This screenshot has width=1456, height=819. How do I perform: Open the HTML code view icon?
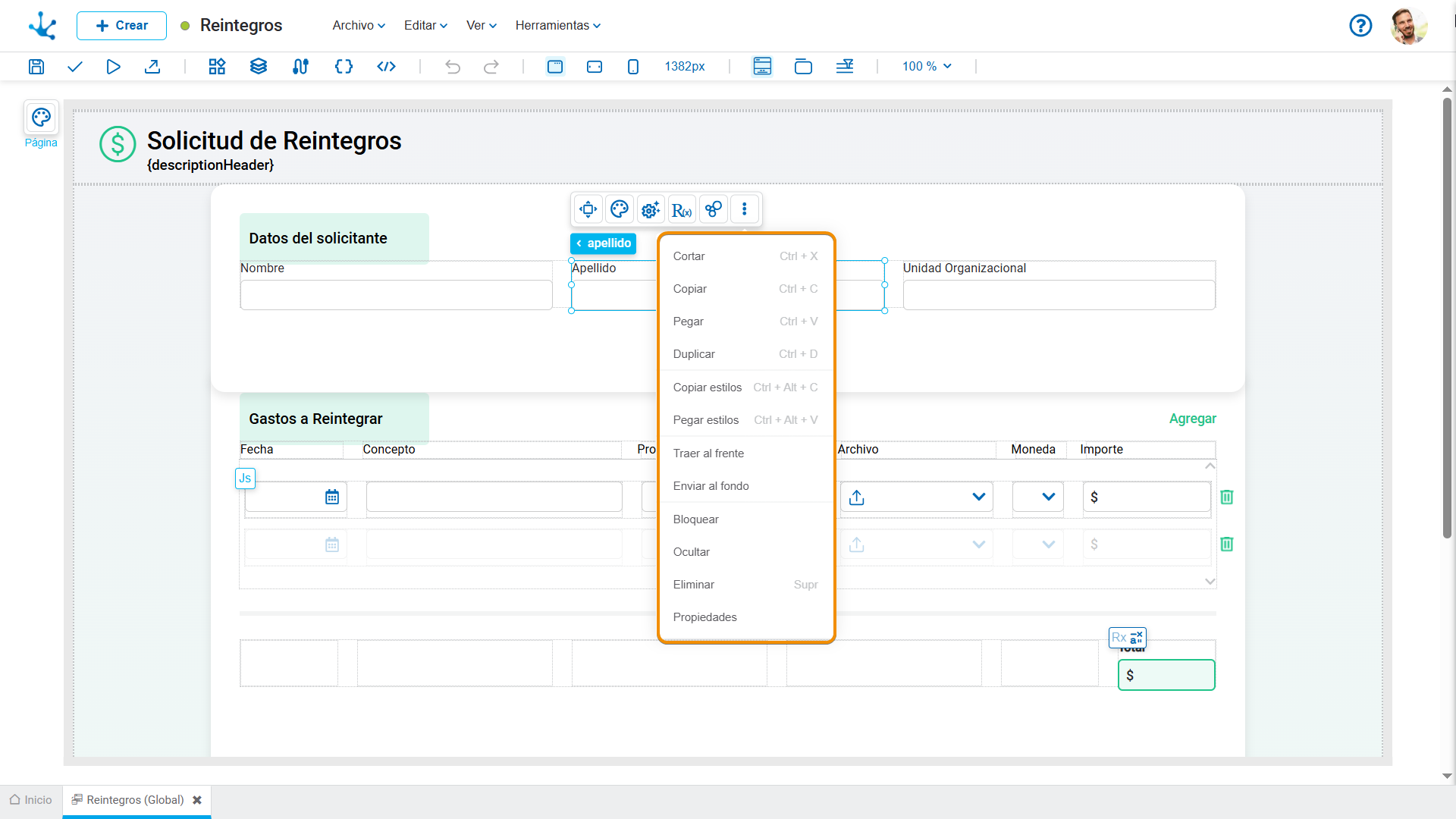click(x=386, y=67)
